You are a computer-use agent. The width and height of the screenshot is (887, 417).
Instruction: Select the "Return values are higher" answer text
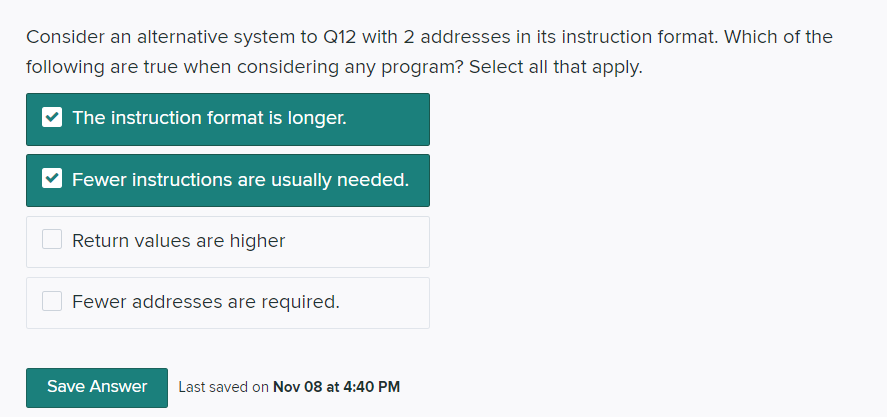coord(178,241)
